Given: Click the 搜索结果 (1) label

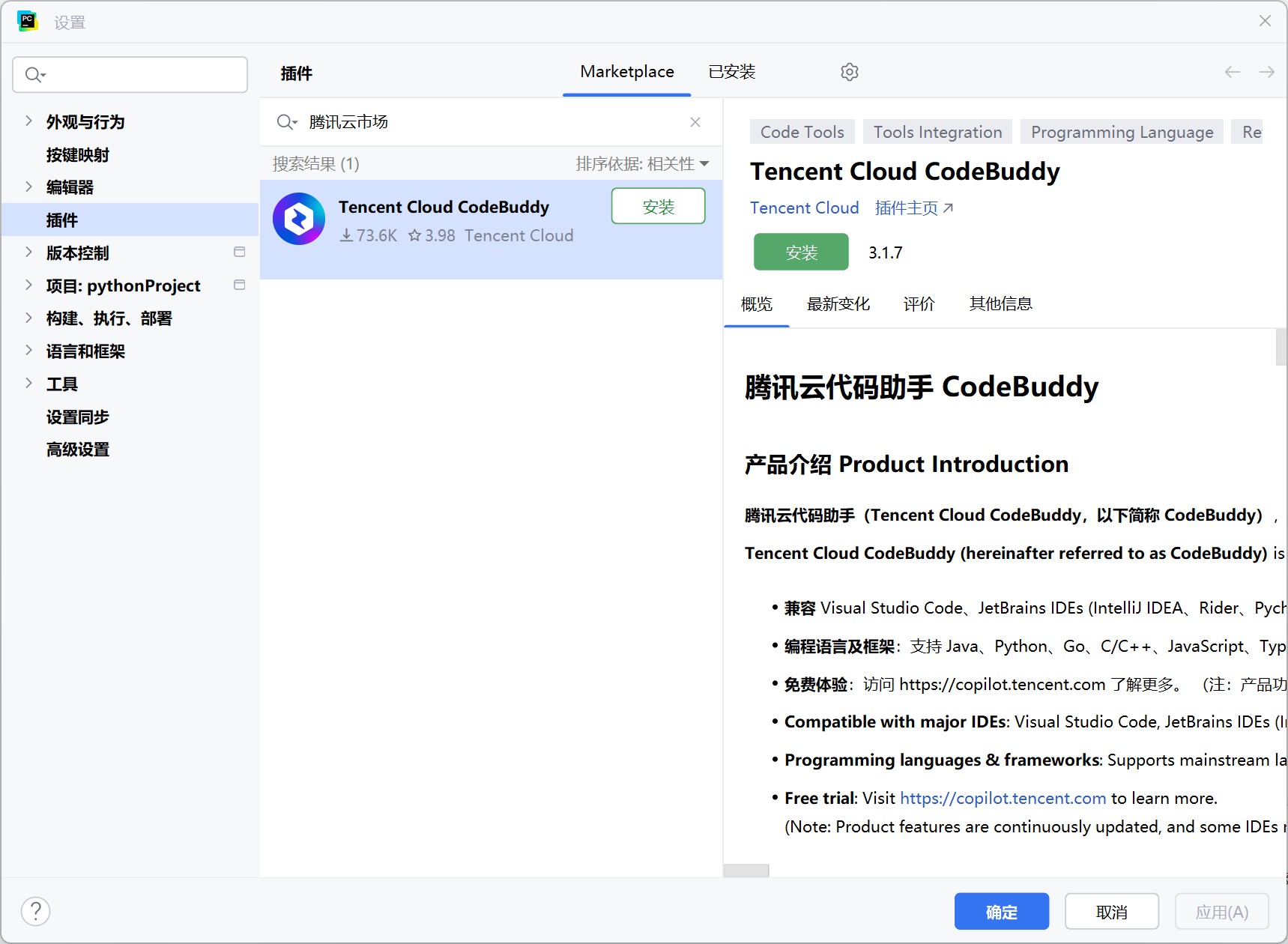Looking at the screenshot, I should coord(316,163).
